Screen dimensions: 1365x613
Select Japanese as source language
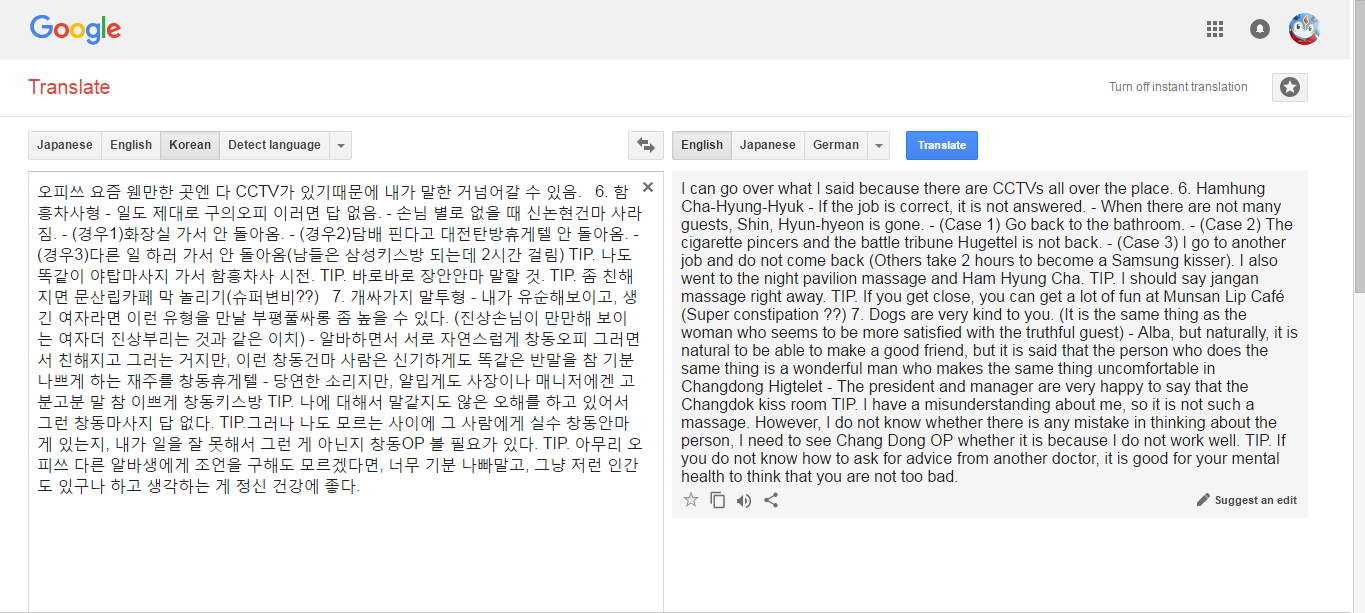coord(65,145)
